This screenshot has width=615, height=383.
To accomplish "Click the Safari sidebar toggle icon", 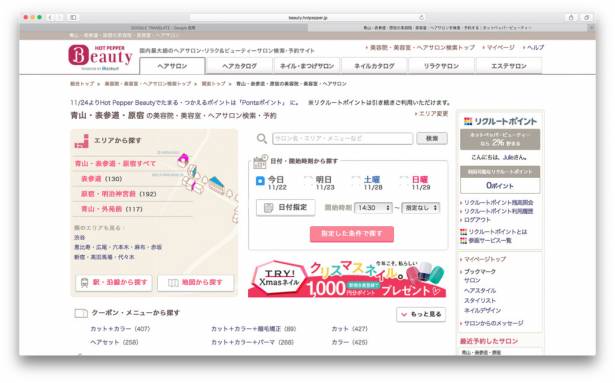I will 73,17.
